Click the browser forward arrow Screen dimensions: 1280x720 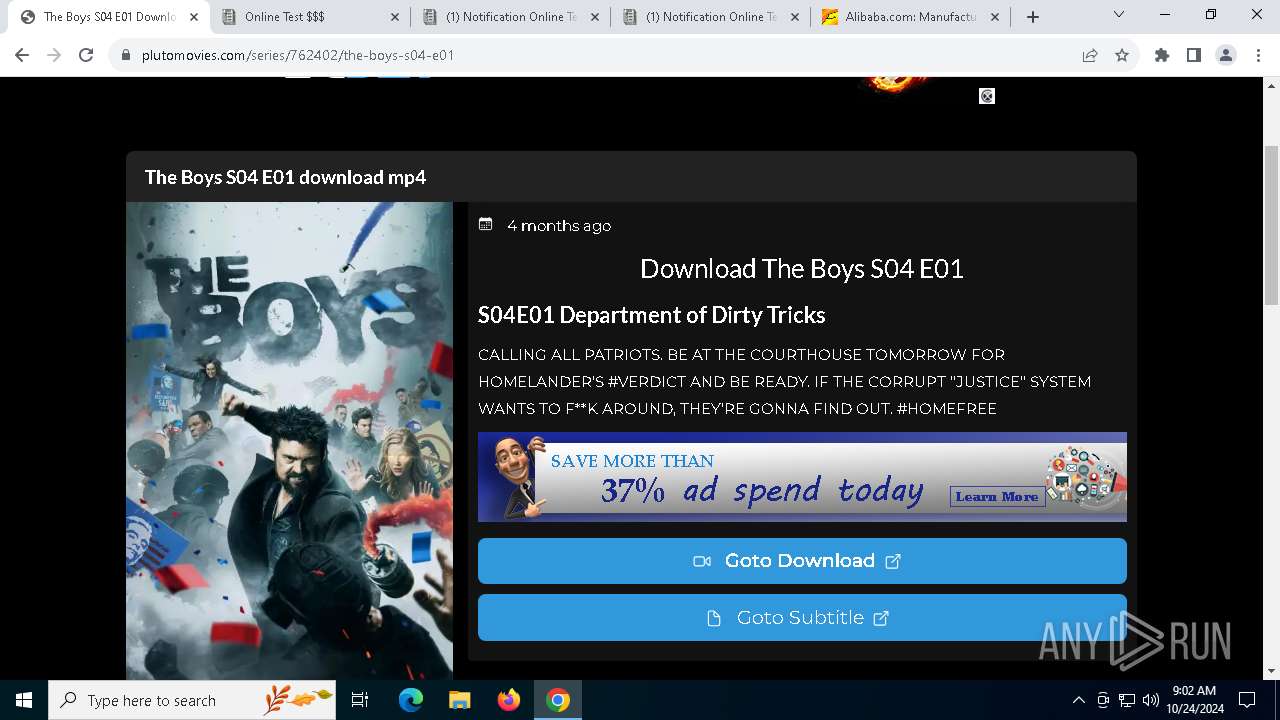coord(54,55)
